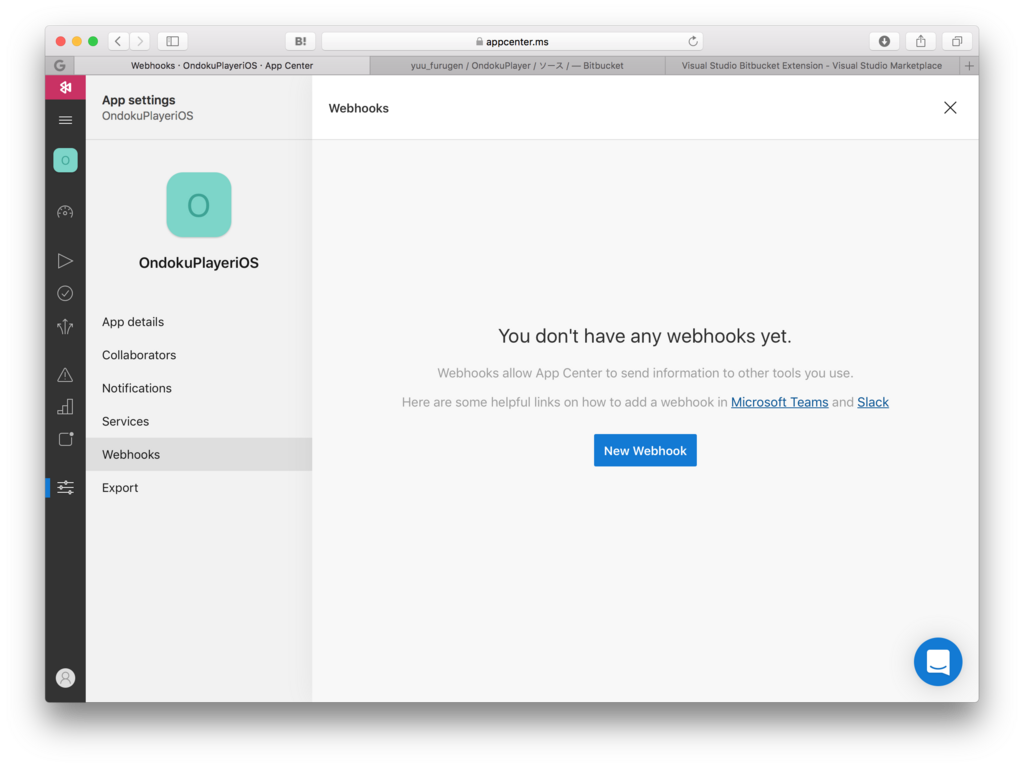Open the Push notification square icon
This screenshot has width=1024, height=767.
click(x=65, y=439)
